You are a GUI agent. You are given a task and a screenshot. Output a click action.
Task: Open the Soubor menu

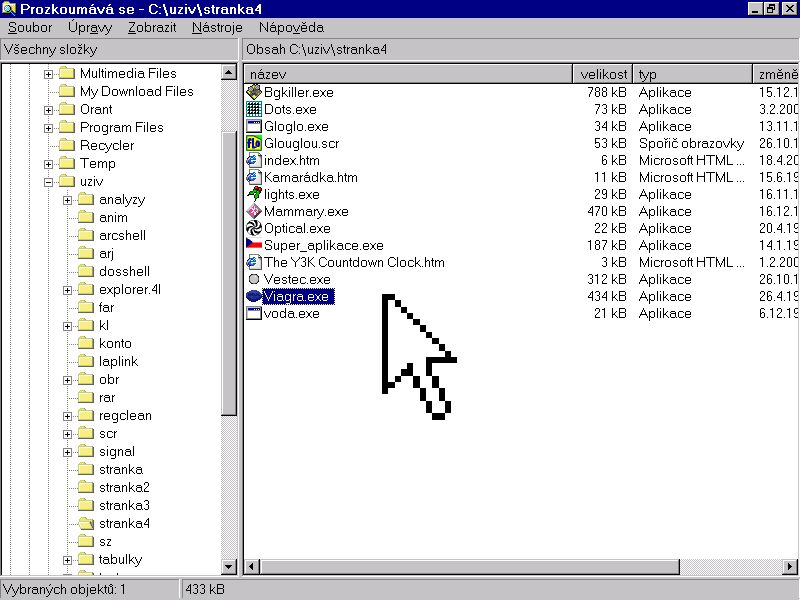coord(29,27)
